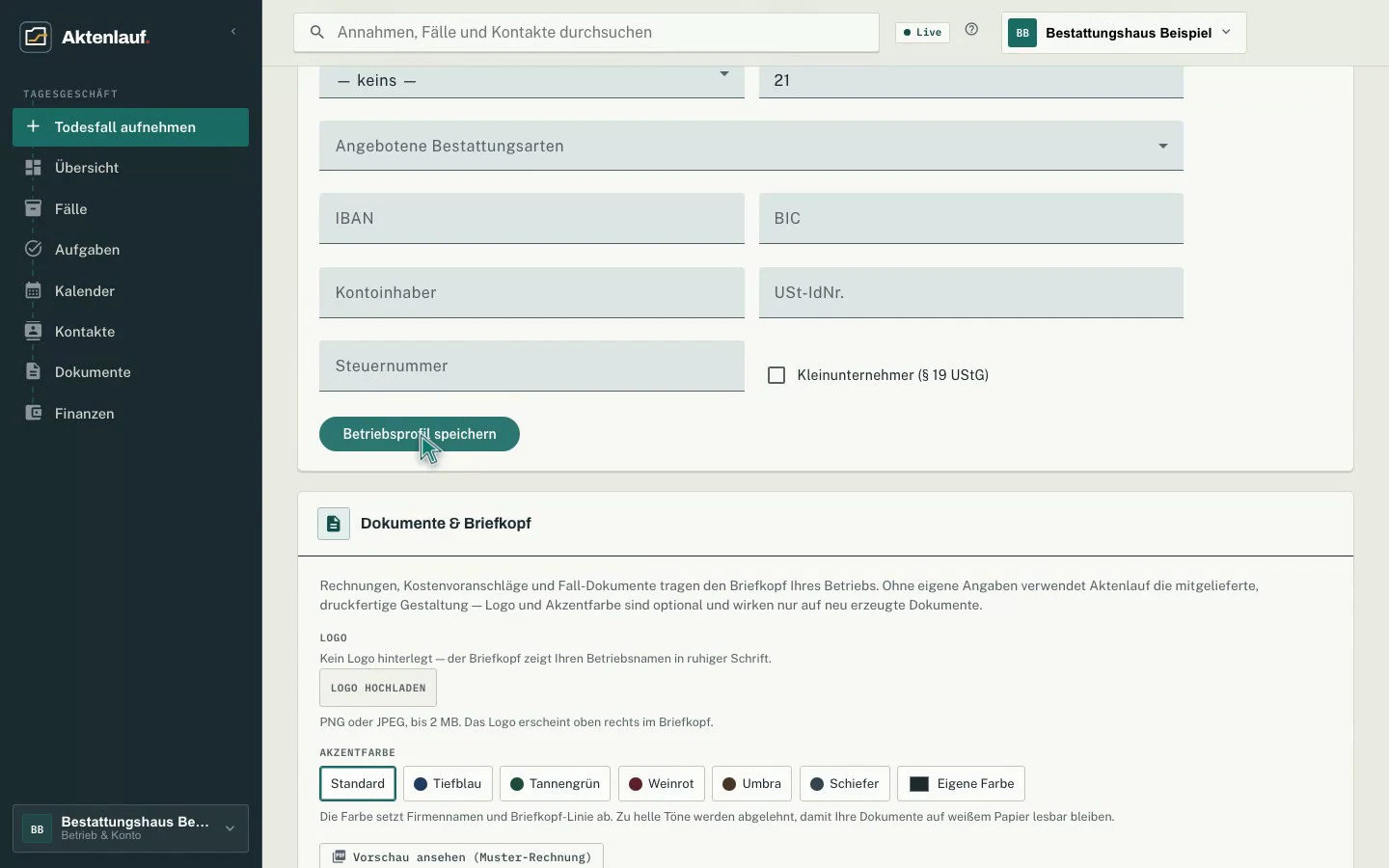Click the Dokumente & Briefkopf section icon
Viewport: 1389px width, 868px height.
(334, 524)
